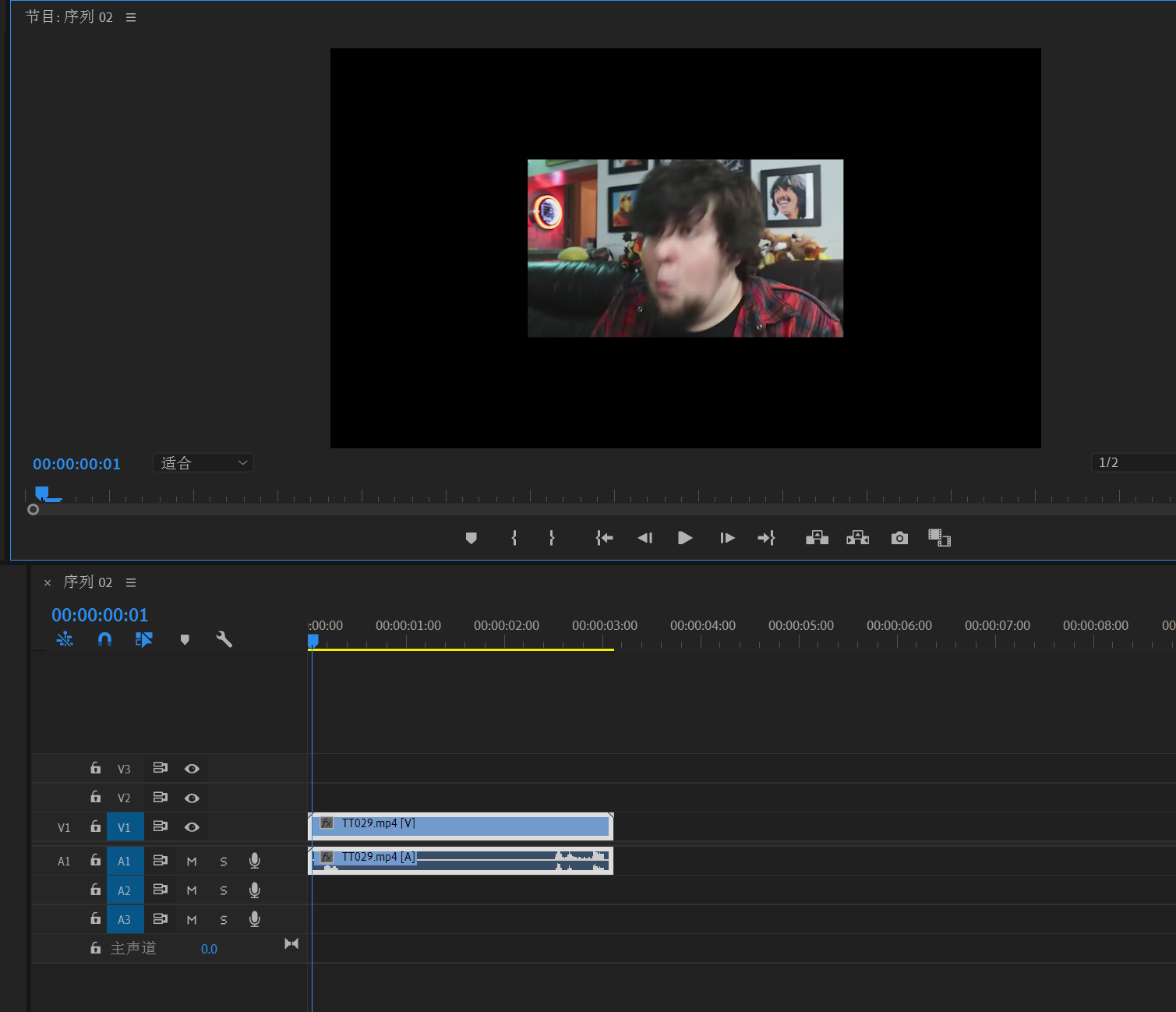Click the Mark In bracket icon

coord(514,538)
